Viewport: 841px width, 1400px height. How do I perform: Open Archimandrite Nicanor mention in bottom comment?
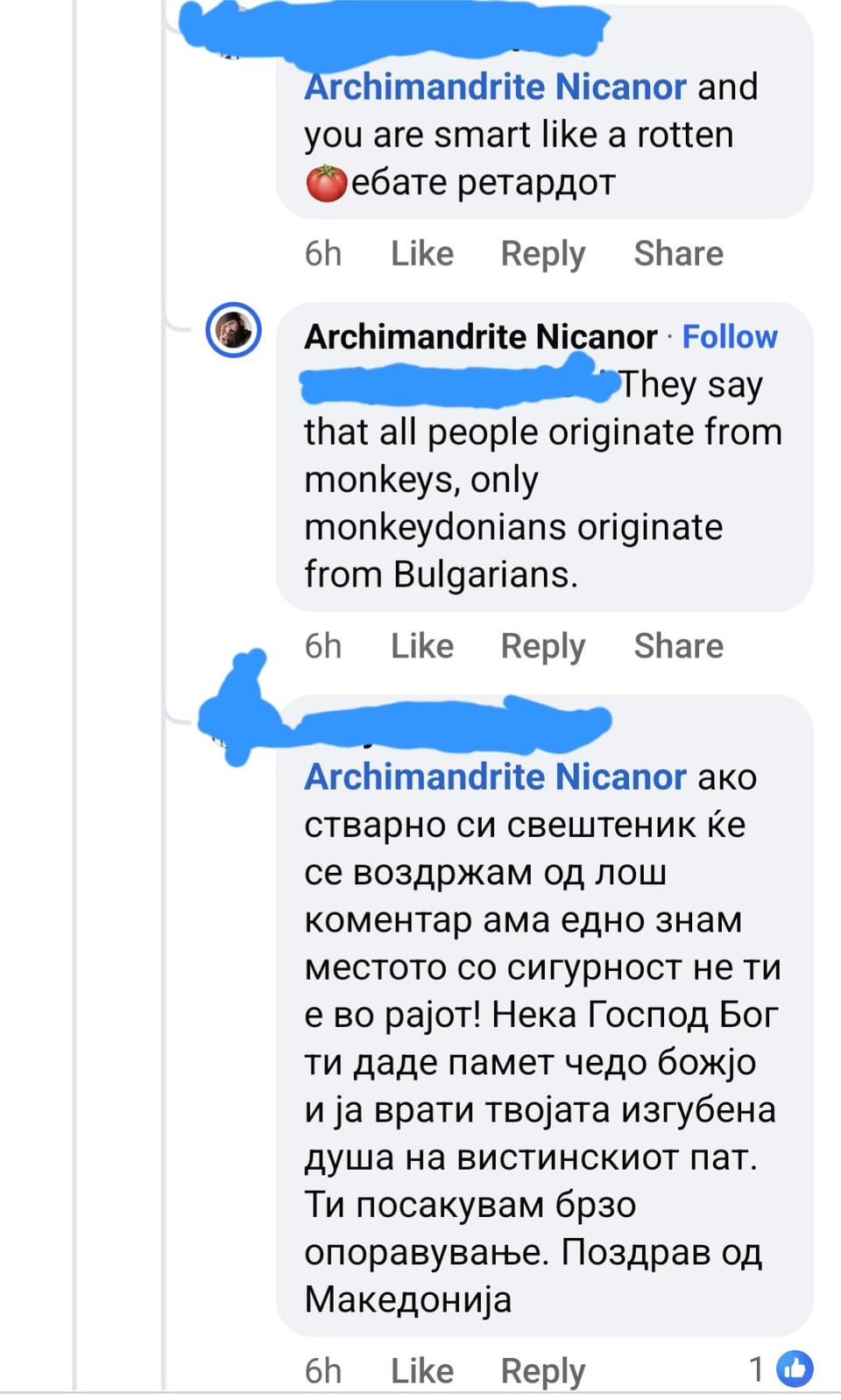[496, 777]
